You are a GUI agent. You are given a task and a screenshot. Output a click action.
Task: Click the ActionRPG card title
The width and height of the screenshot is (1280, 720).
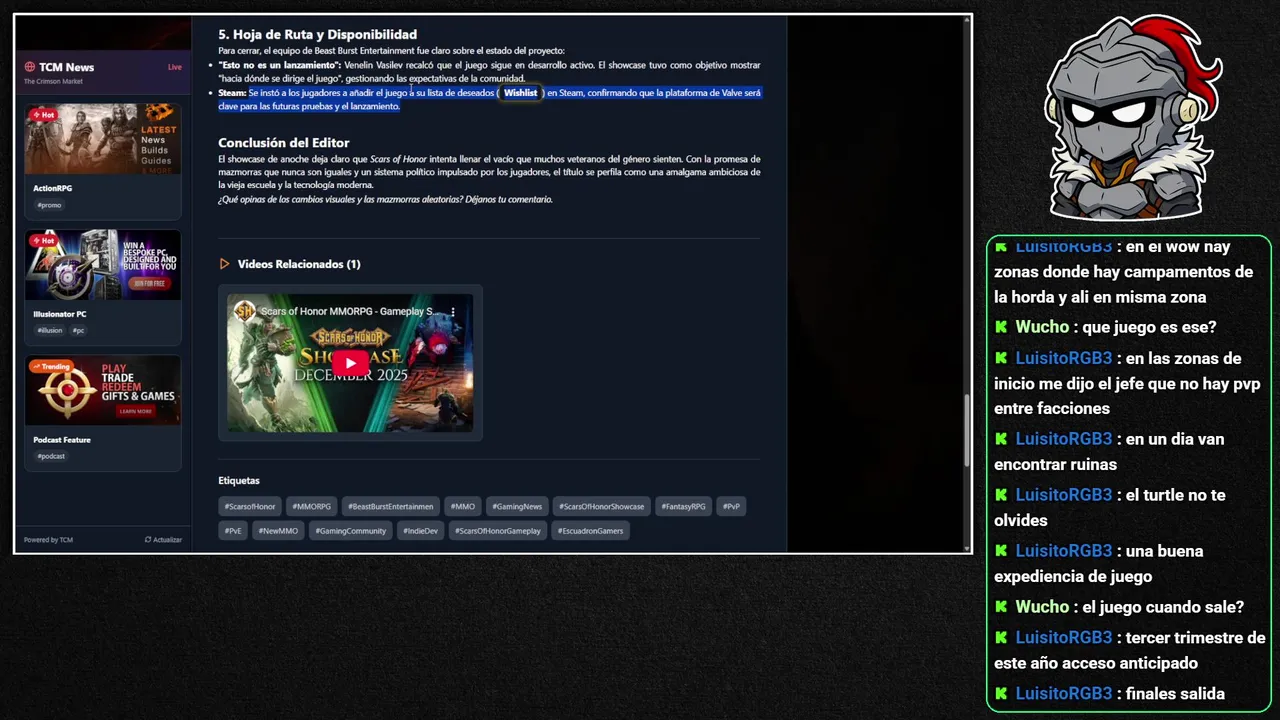click(53, 188)
